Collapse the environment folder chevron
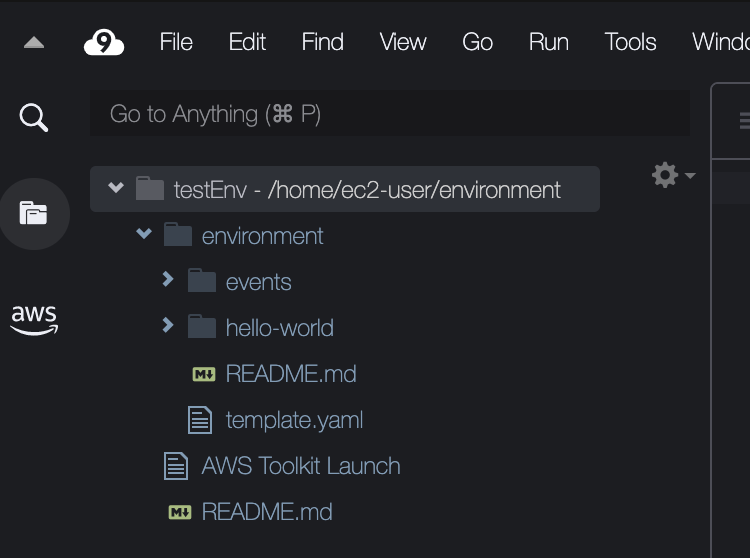Screen dimensions: 750x558 coord(144,234)
